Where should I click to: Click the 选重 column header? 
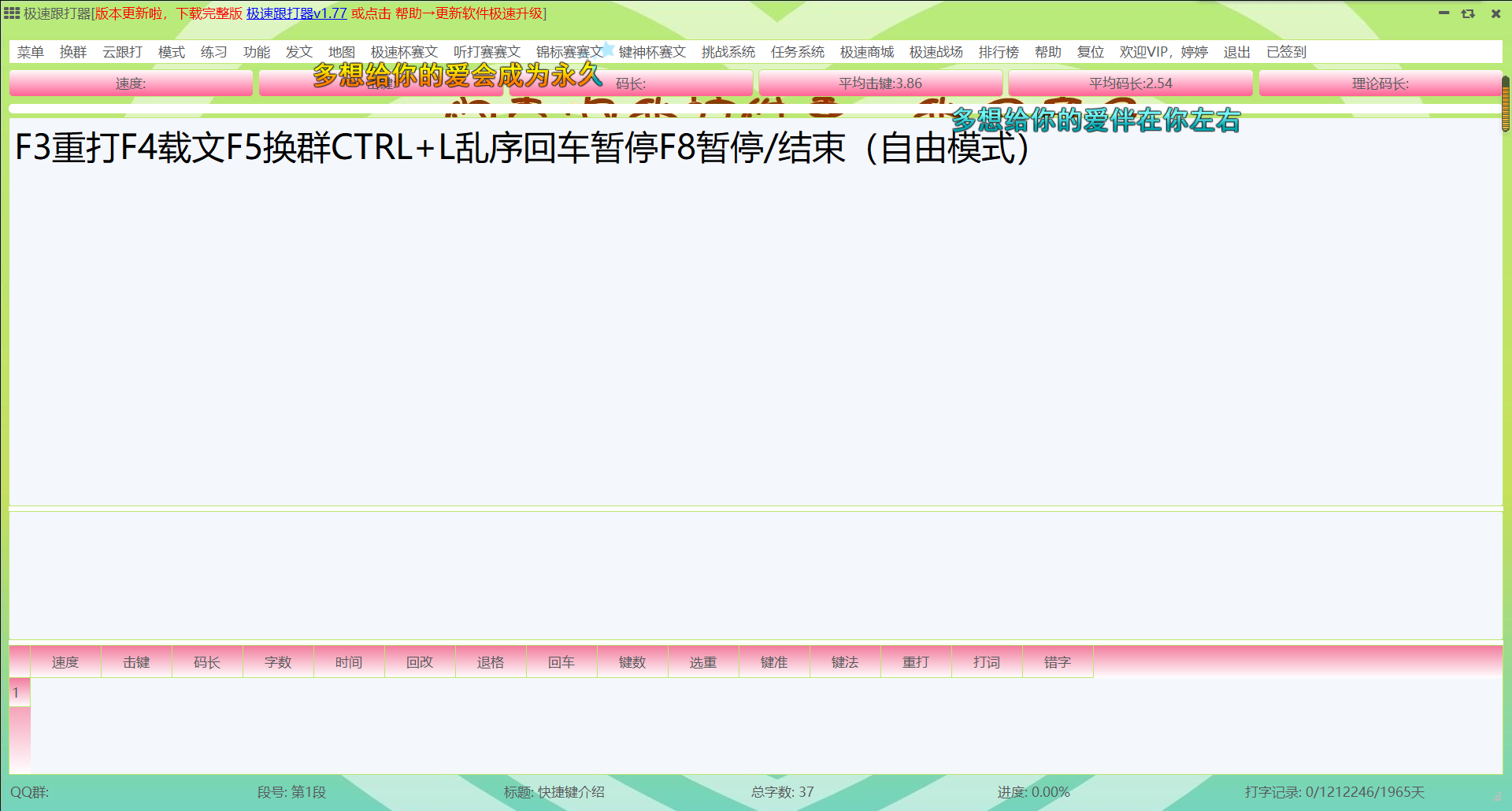tap(703, 662)
